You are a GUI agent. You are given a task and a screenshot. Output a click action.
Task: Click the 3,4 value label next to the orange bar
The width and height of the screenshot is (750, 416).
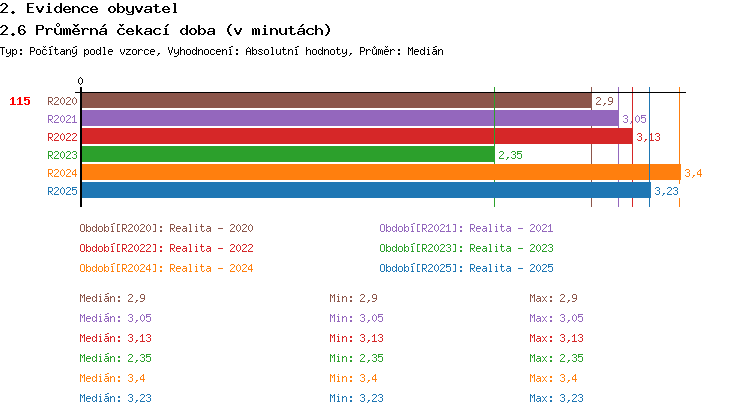click(x=693, y=173)
